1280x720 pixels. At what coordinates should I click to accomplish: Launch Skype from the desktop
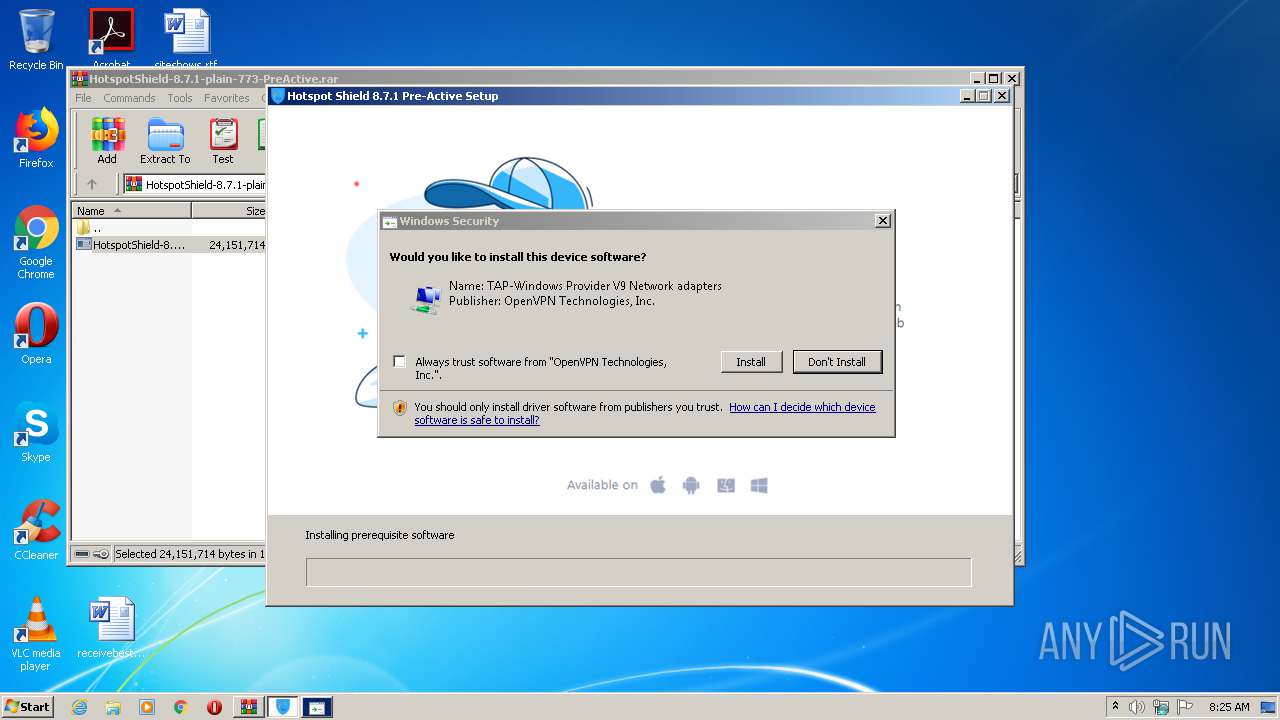click(x=36, y=432)
